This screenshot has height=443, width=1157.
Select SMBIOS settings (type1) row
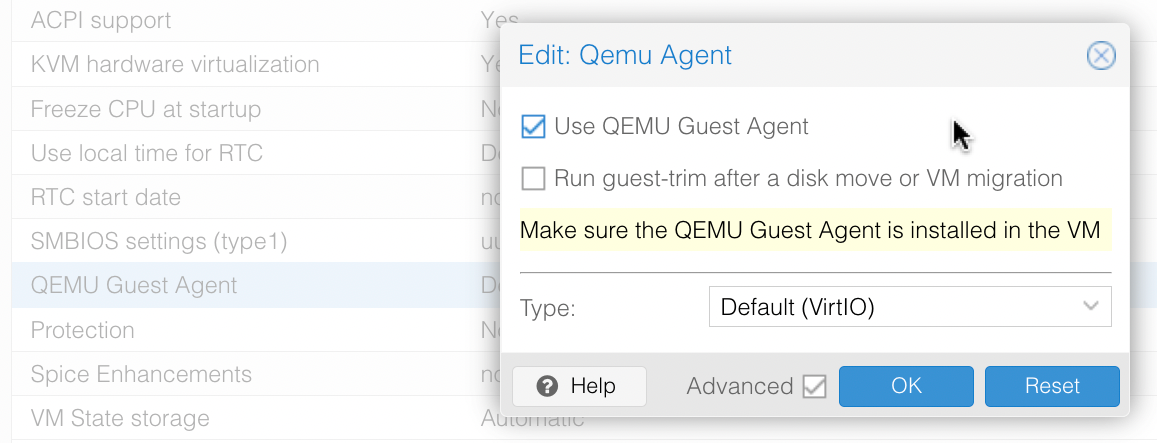[x=256, y=241]
